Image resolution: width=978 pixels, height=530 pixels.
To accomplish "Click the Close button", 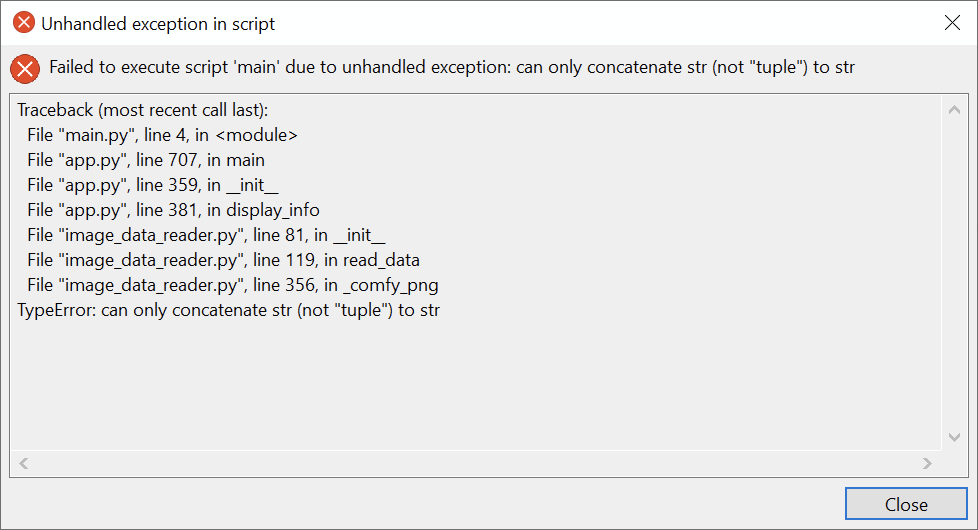I will (906, 504).
